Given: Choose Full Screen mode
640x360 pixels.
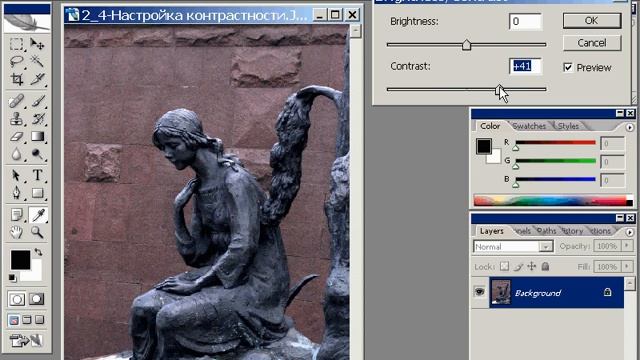Looking at the screenshot, I should pos(40,320).
